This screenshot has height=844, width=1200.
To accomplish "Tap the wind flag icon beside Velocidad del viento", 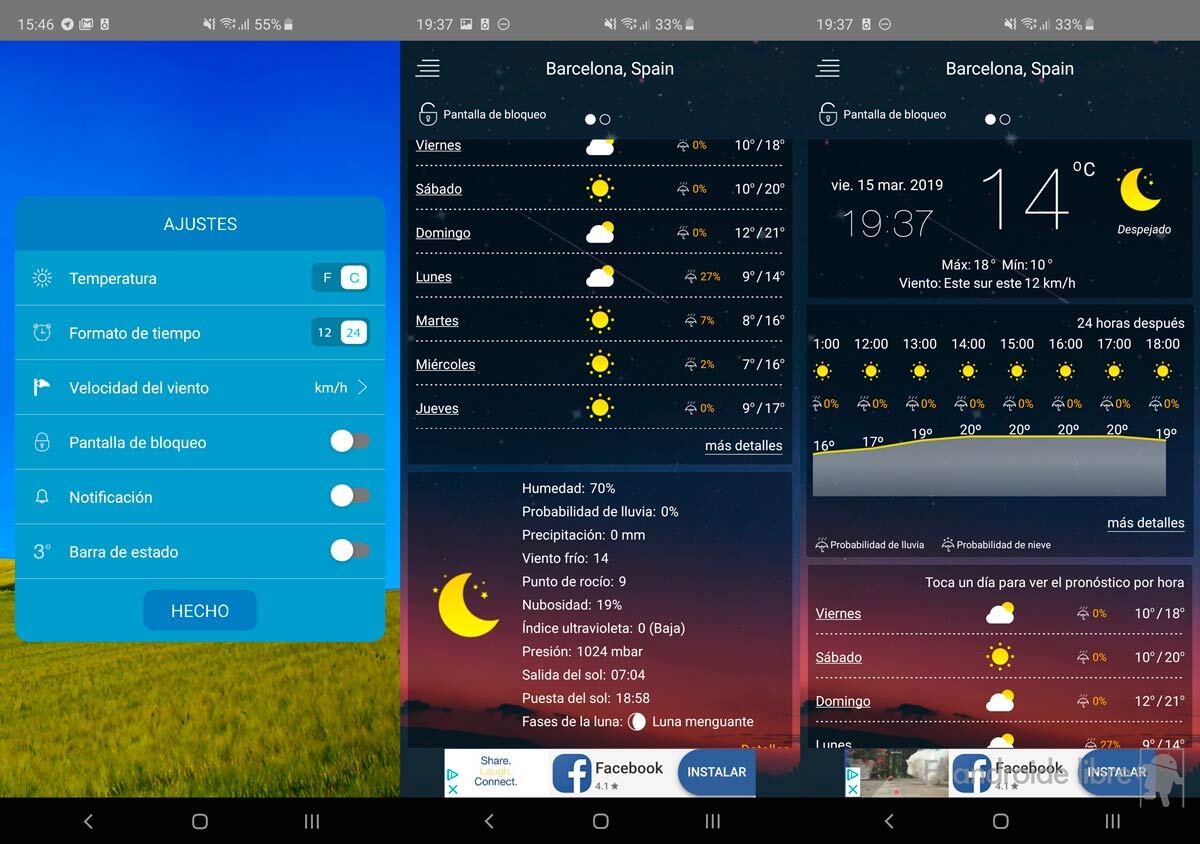I will [x=42, y=387].
